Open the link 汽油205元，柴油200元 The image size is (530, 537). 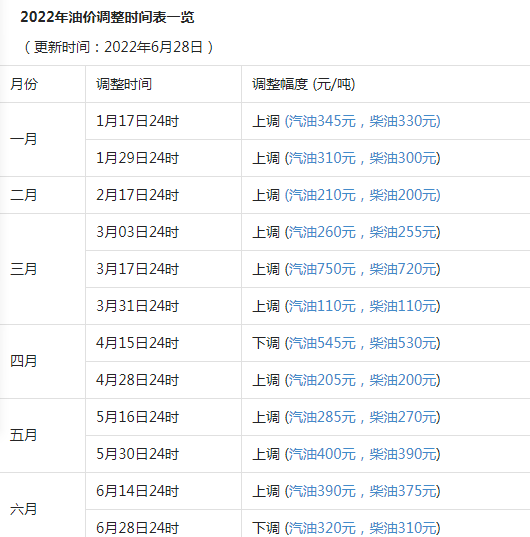click(363, 380)
